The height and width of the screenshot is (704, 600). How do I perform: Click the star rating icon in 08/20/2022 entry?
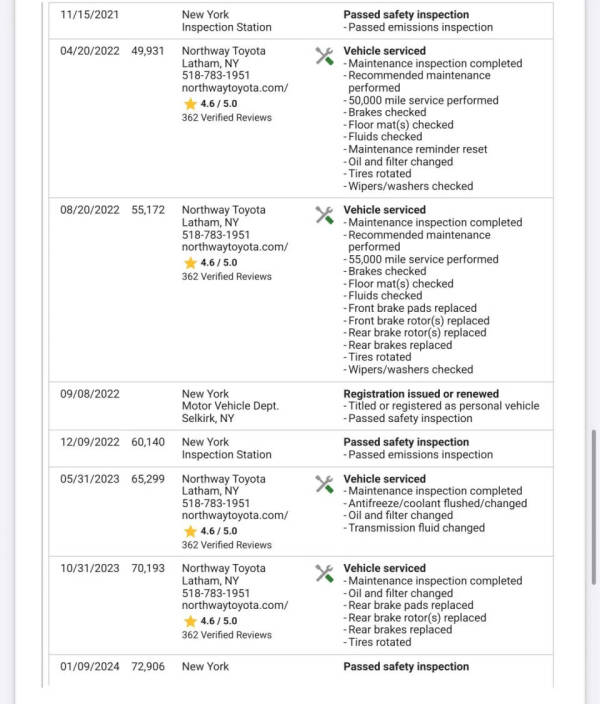[190, 263]
